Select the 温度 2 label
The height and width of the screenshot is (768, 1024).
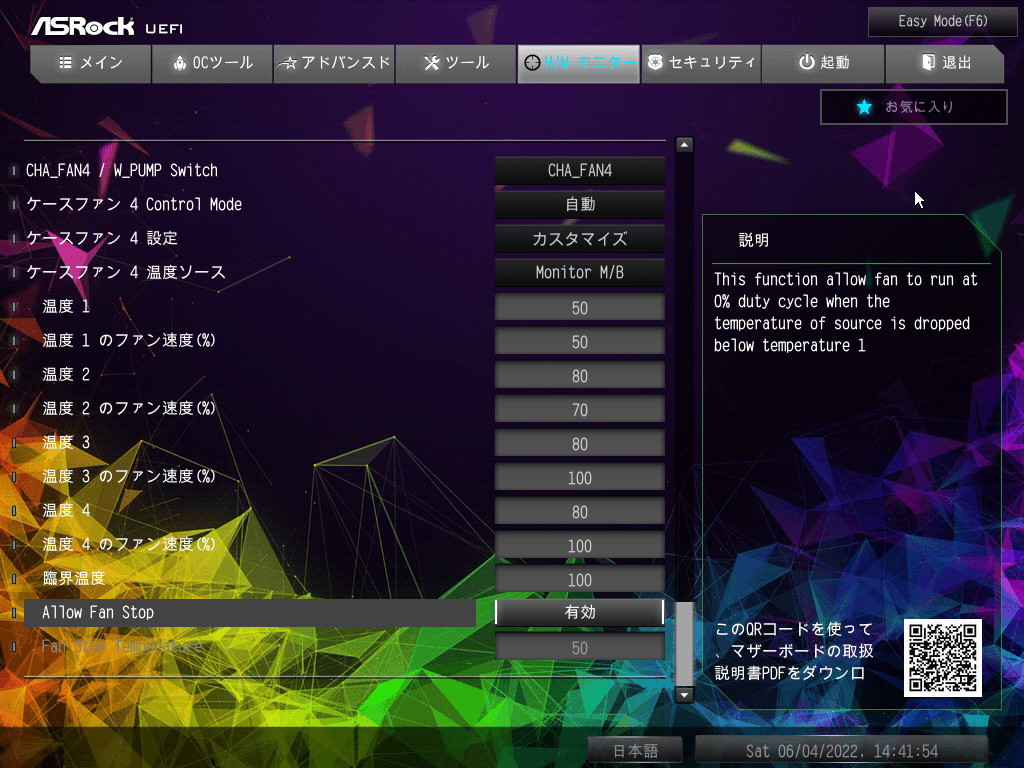click(x=66, y=375)
